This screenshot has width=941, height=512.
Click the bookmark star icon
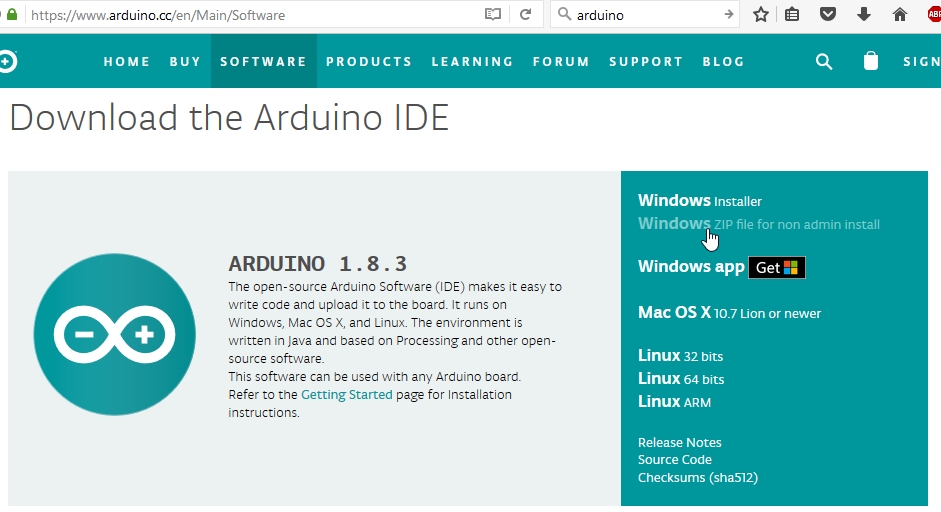pyautogui.click(x=761, y=15)
